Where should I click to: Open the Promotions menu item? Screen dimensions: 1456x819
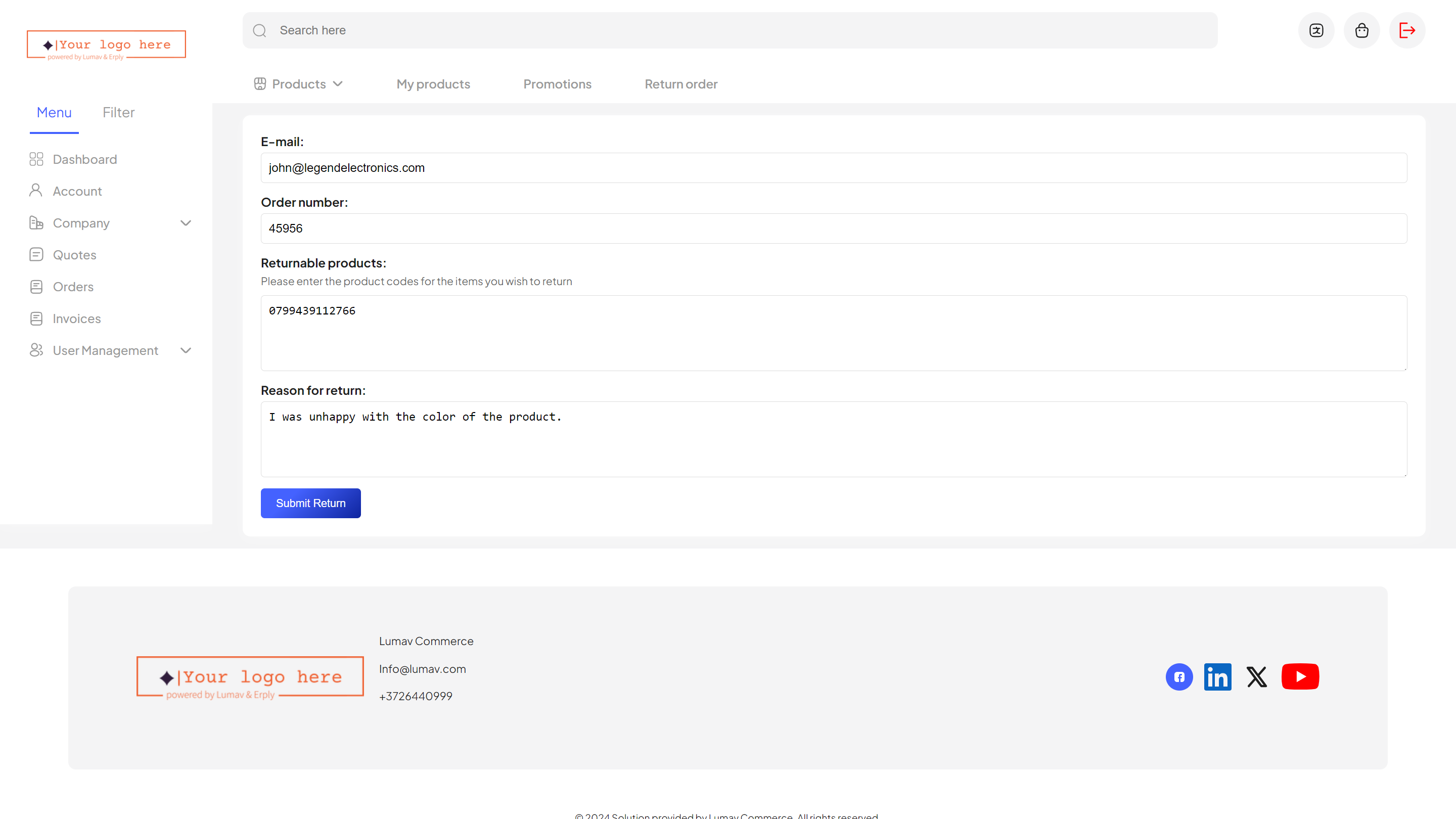click(557, 84)
